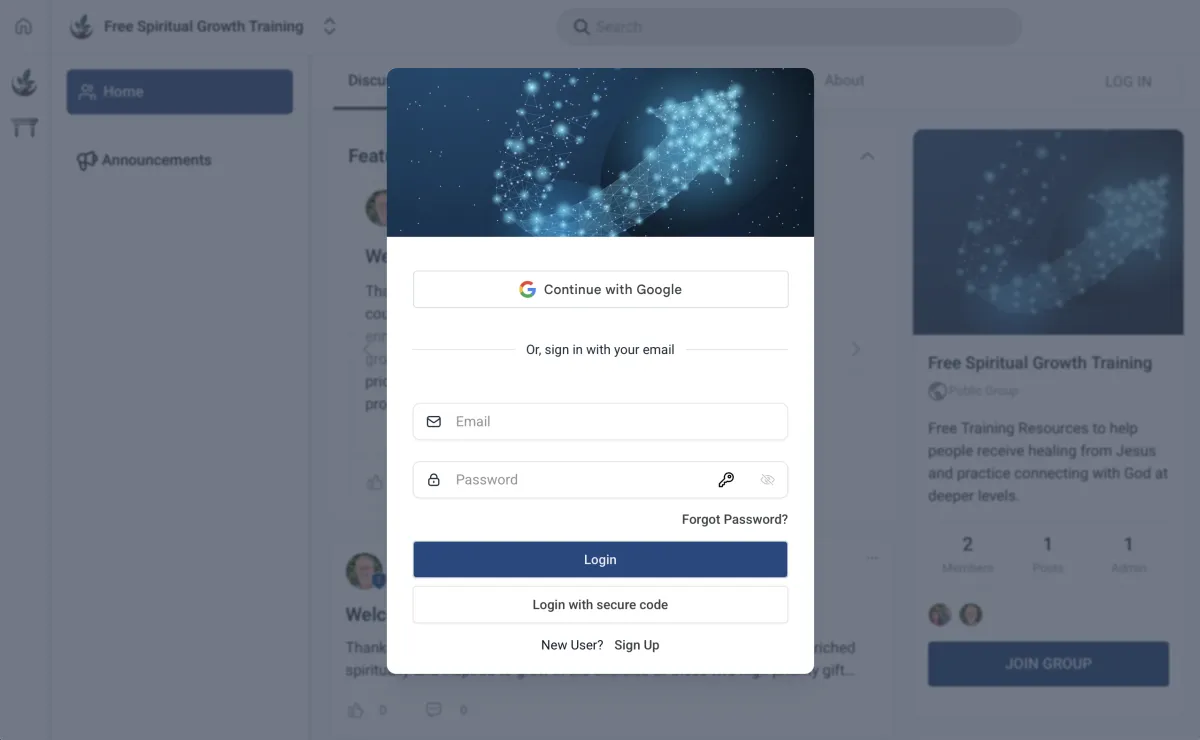This screenshot has width=1200, height=740.
Task: Open the leaf group icon in sidebar
Action: [x=24, y=83]
